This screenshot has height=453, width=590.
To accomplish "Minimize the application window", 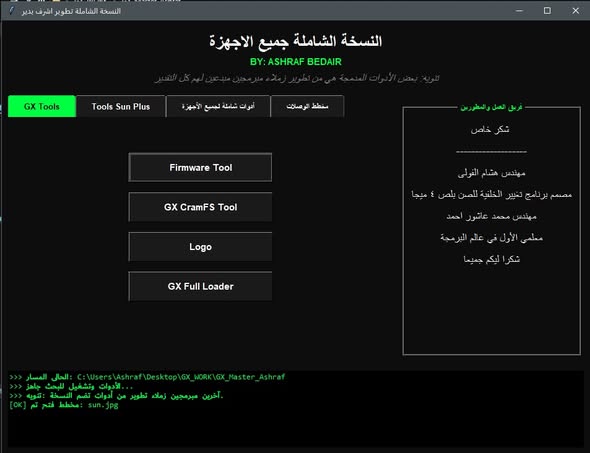I will [x=519, y=11].
